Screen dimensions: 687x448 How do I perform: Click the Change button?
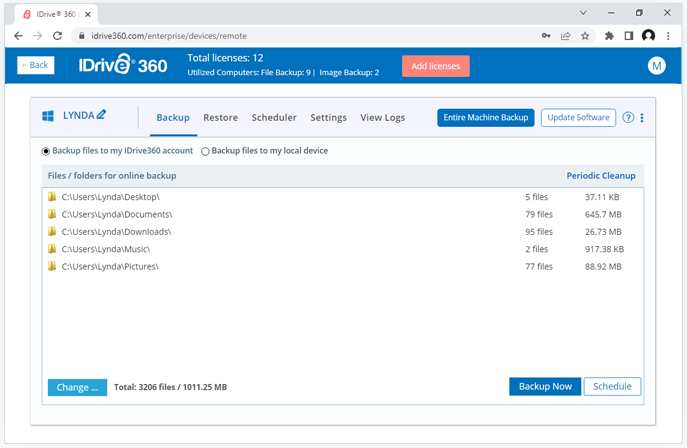pyautogui.click(x=77, y=387)
